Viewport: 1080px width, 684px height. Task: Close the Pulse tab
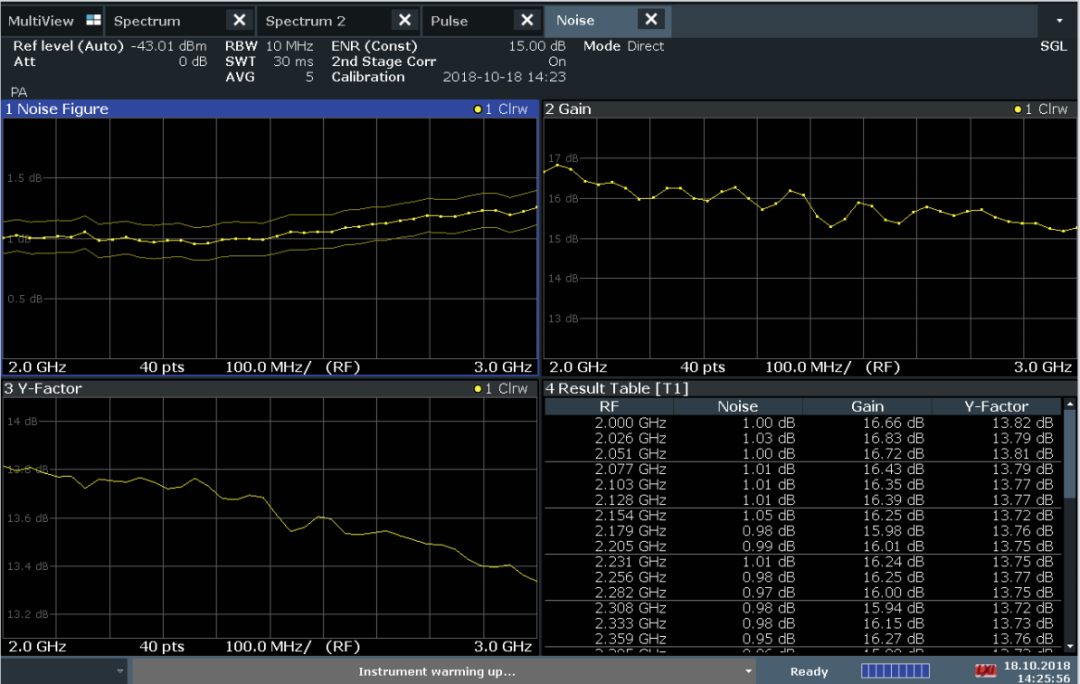coord(526,20)
